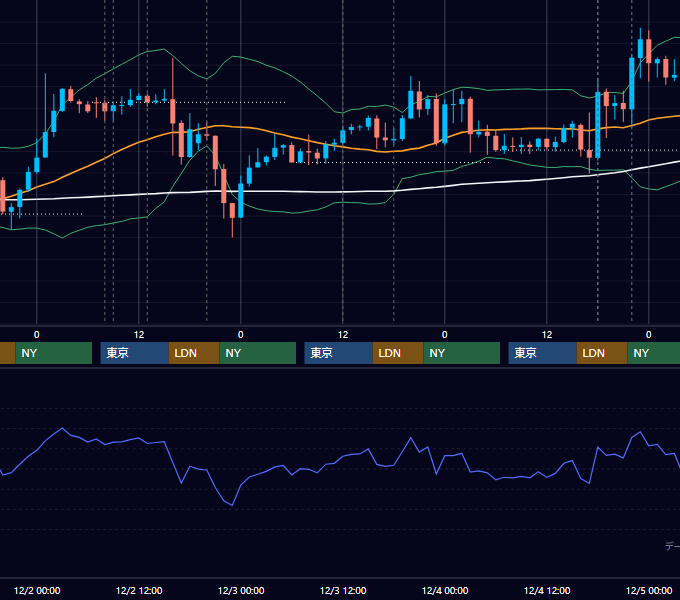This screenshot has width=680, height=600.
Task: Click the 12/2 12:00 date label
Action: pos(139,590)
